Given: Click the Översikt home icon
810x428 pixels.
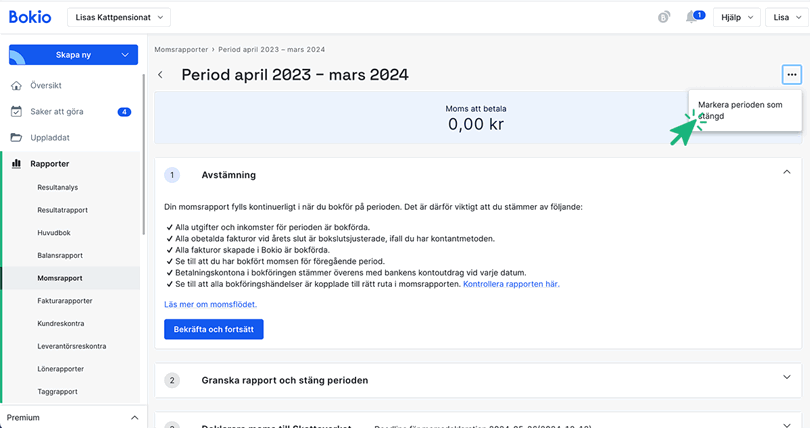Looking at the screenshot, I should coord(16,86).
